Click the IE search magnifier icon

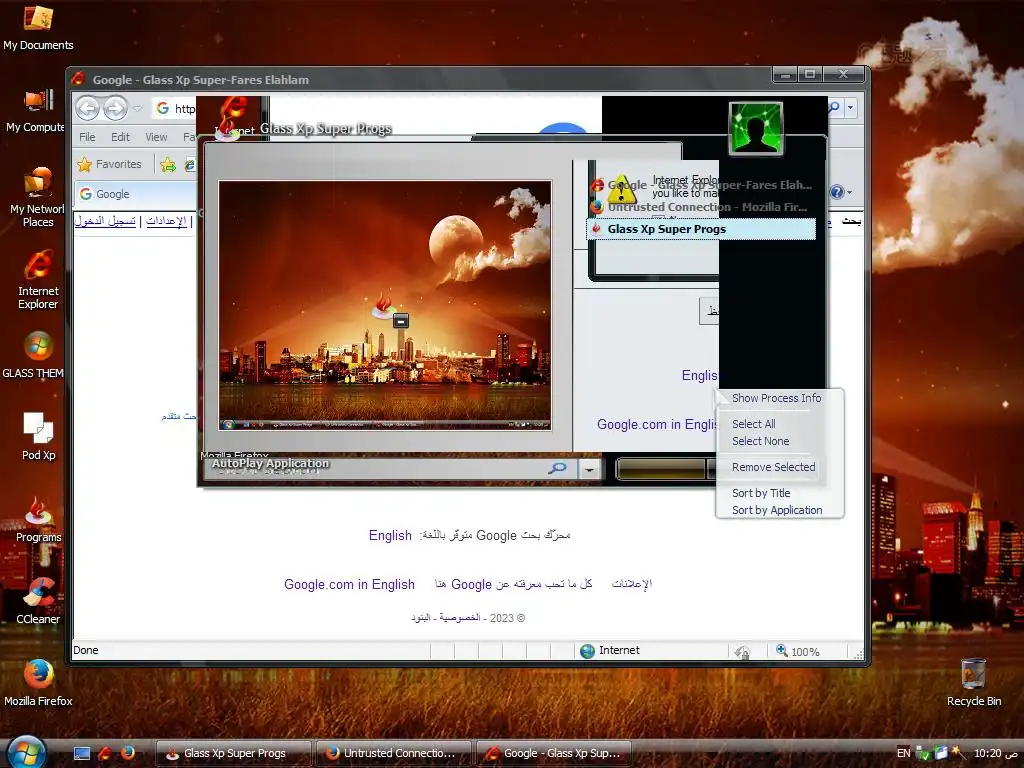(834, 107)
